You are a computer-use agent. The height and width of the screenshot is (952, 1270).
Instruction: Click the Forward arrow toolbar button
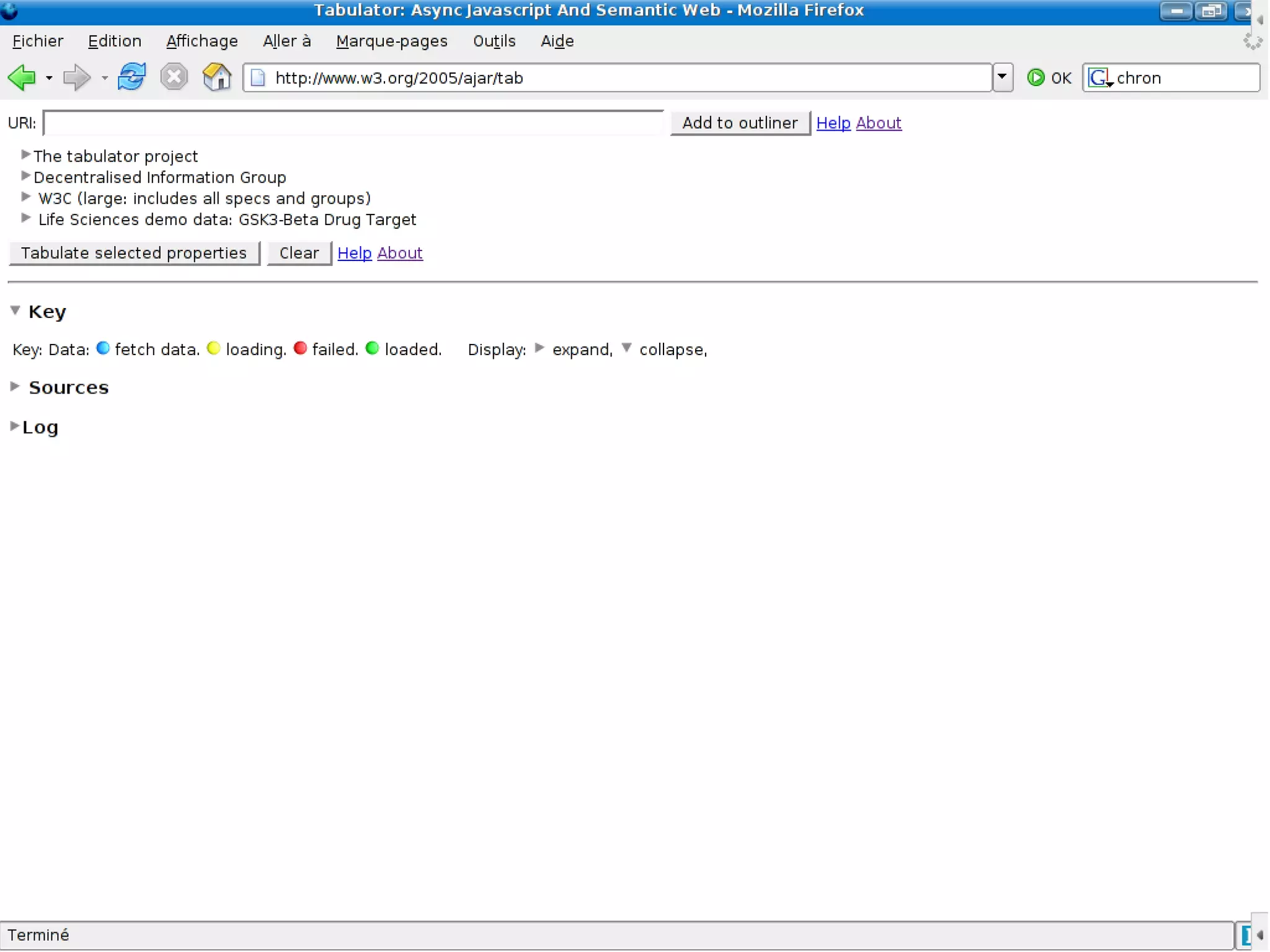point(76,77)
